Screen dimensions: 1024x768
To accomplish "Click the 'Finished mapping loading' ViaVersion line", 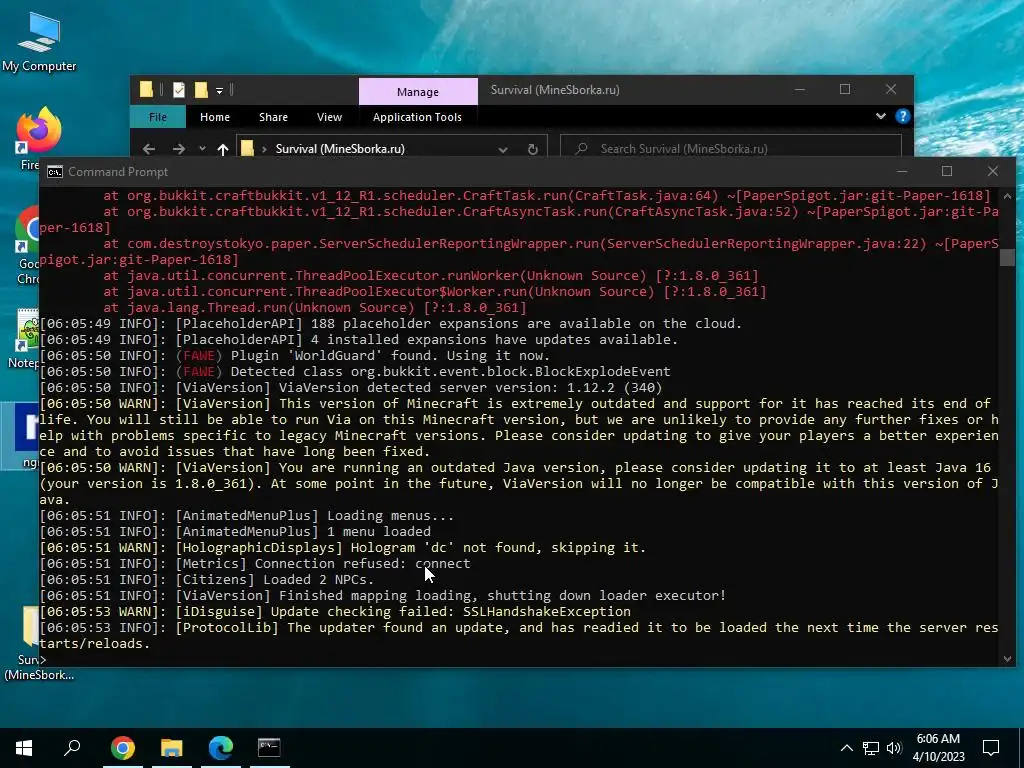I will click(x=383, y=596).
